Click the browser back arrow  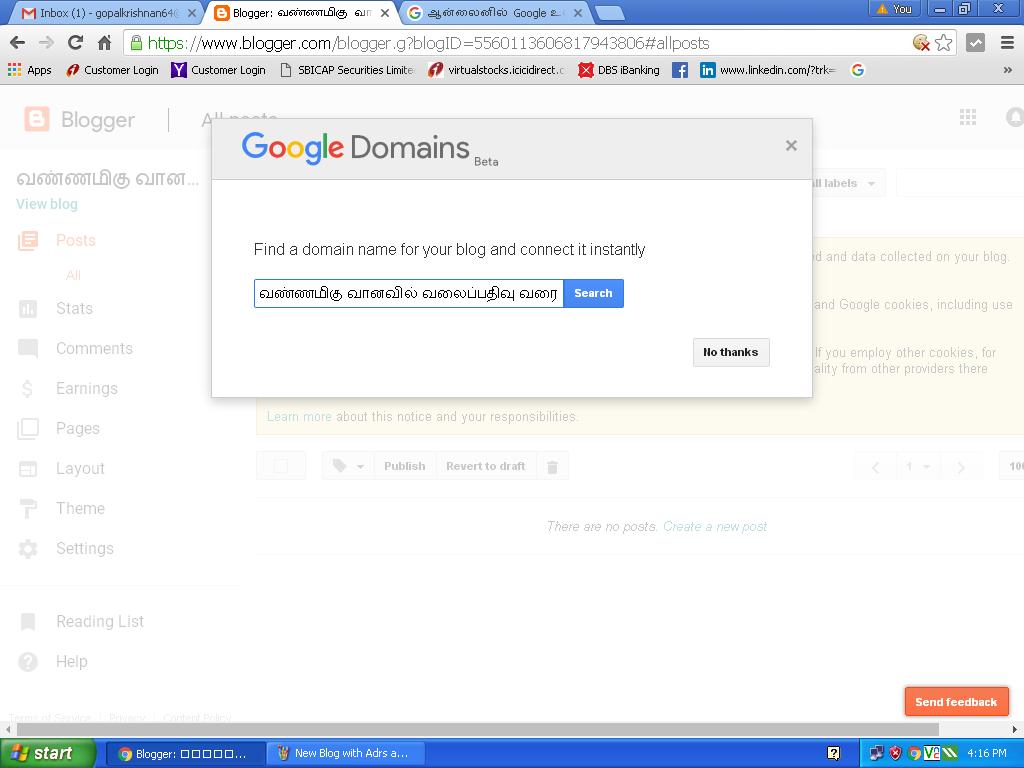[x=18, y=43]
